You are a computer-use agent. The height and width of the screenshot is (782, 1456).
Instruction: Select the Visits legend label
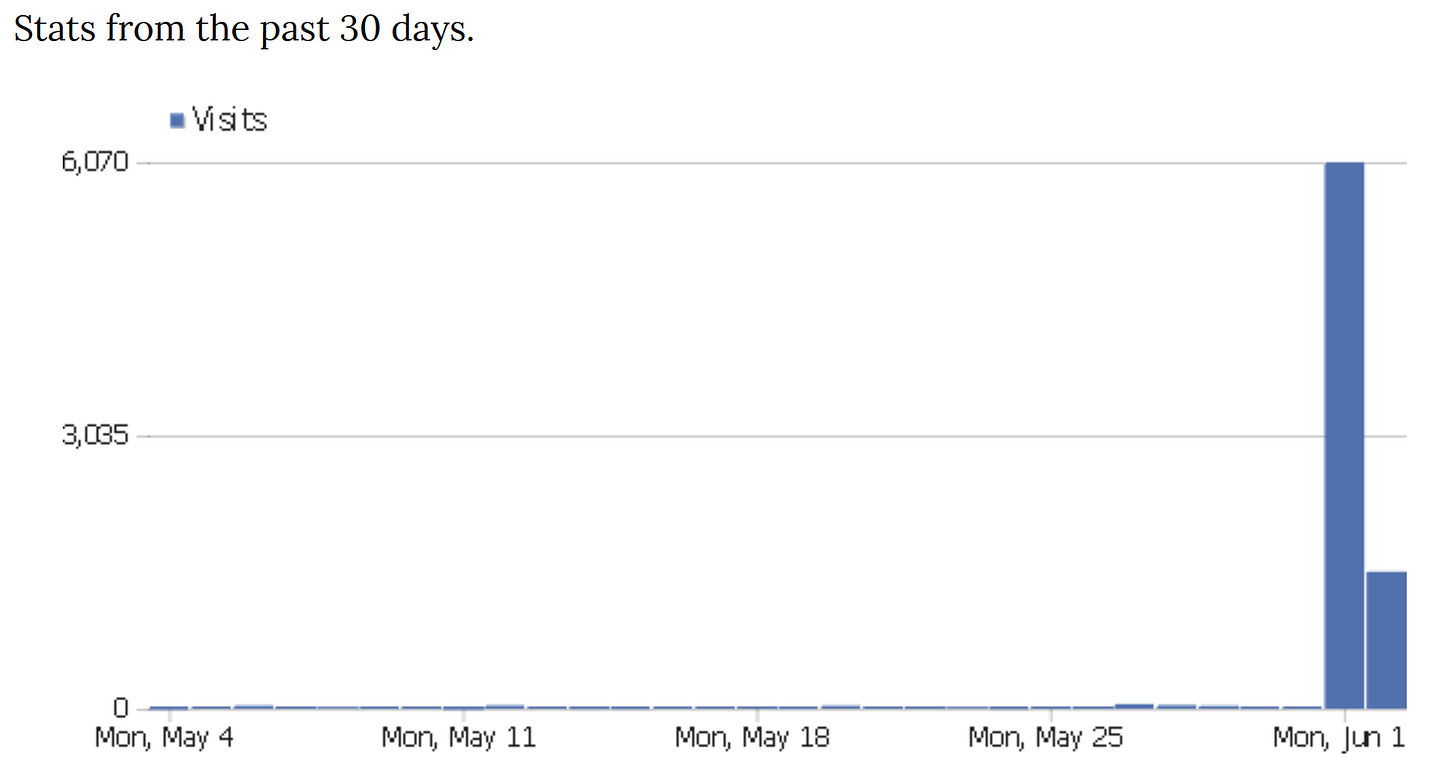pyautogui.click(x=229, y=120)
